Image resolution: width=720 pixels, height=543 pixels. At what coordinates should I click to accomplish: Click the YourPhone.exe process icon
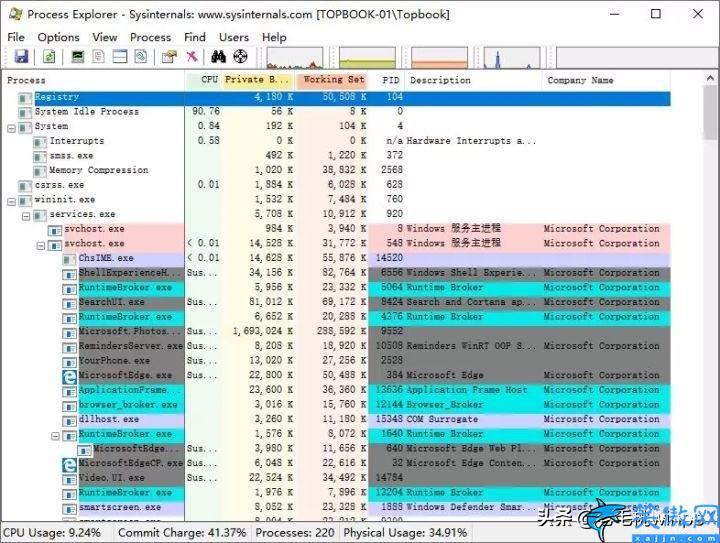click(69, 363)
